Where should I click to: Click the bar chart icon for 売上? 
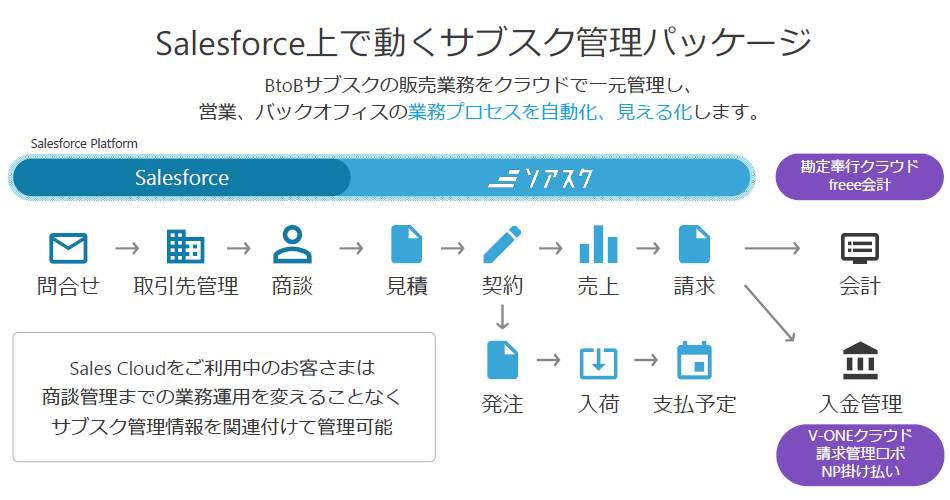tap(599, 244)
